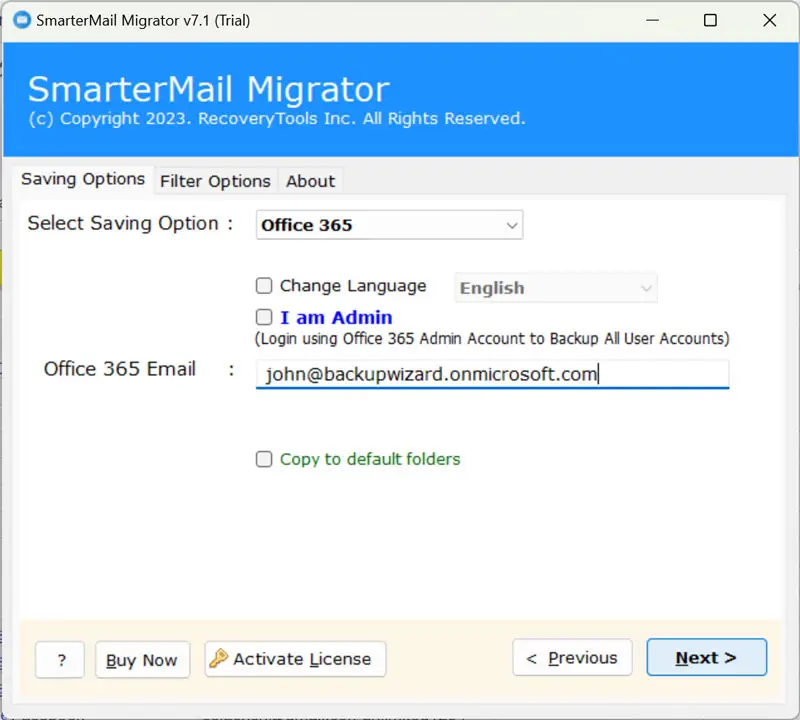
Task: Switch to the Saving Options tab
Action: 83,179
